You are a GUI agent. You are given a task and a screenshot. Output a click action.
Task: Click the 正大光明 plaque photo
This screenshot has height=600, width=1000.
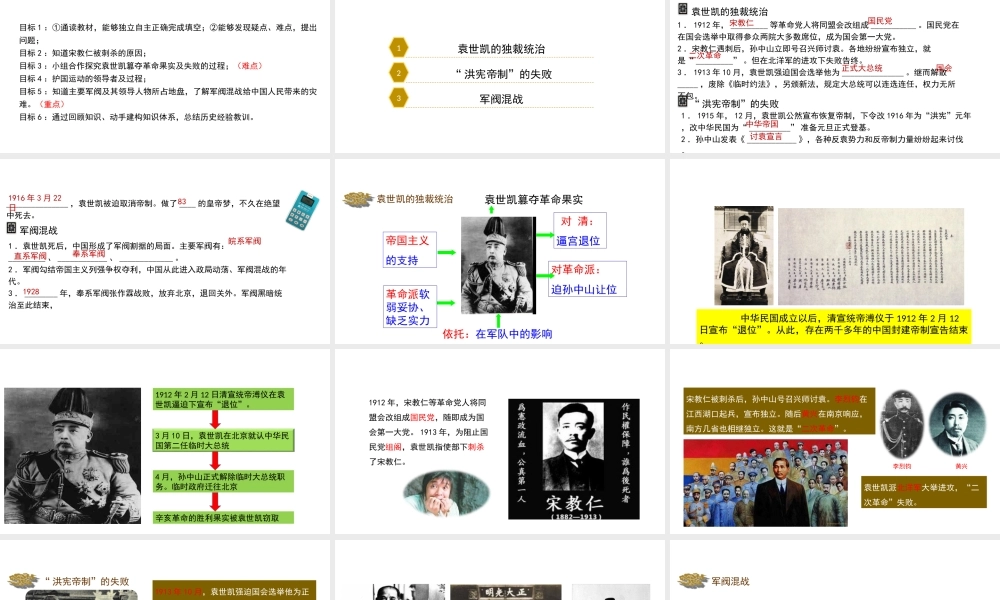506,592
